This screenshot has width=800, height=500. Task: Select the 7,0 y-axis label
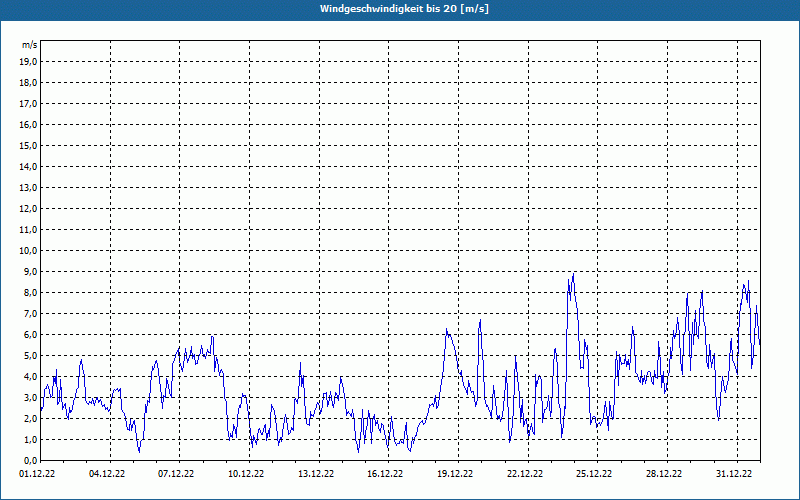click(30, 313)
